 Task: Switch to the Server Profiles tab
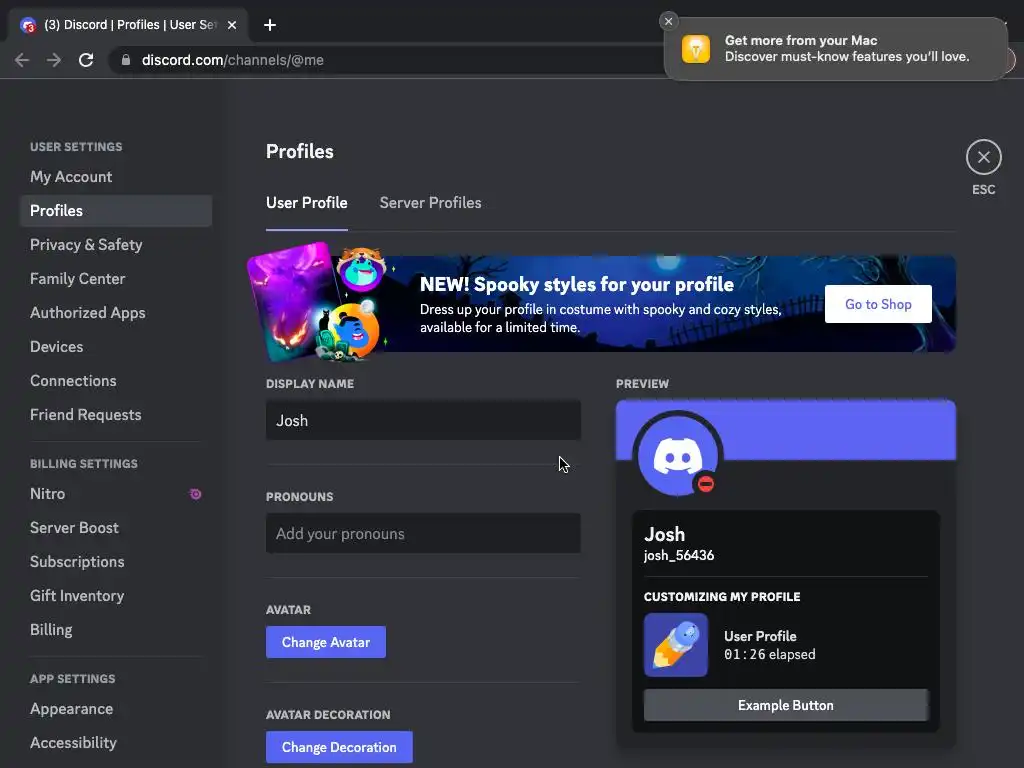point(430,202)
